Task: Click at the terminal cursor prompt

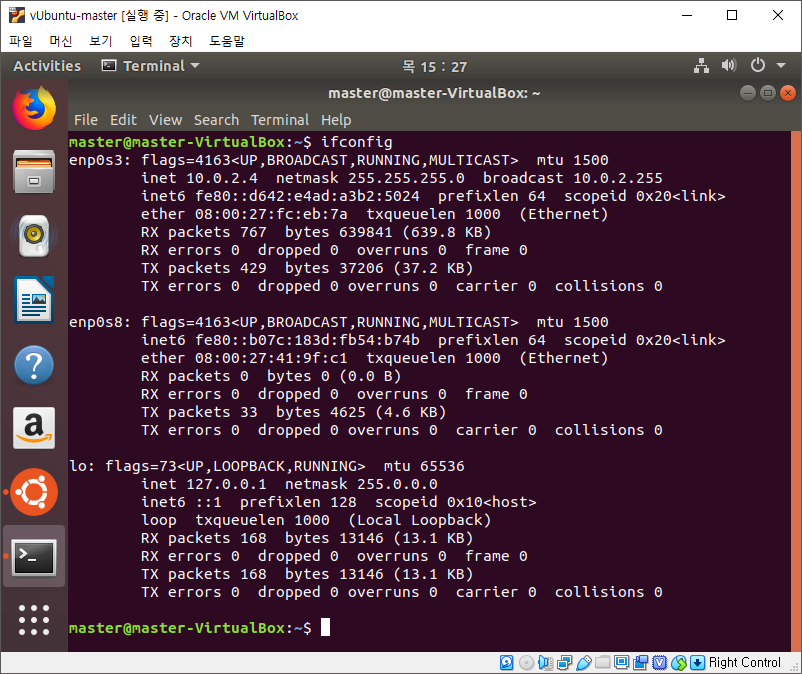Action: click(x=325, y=627)
